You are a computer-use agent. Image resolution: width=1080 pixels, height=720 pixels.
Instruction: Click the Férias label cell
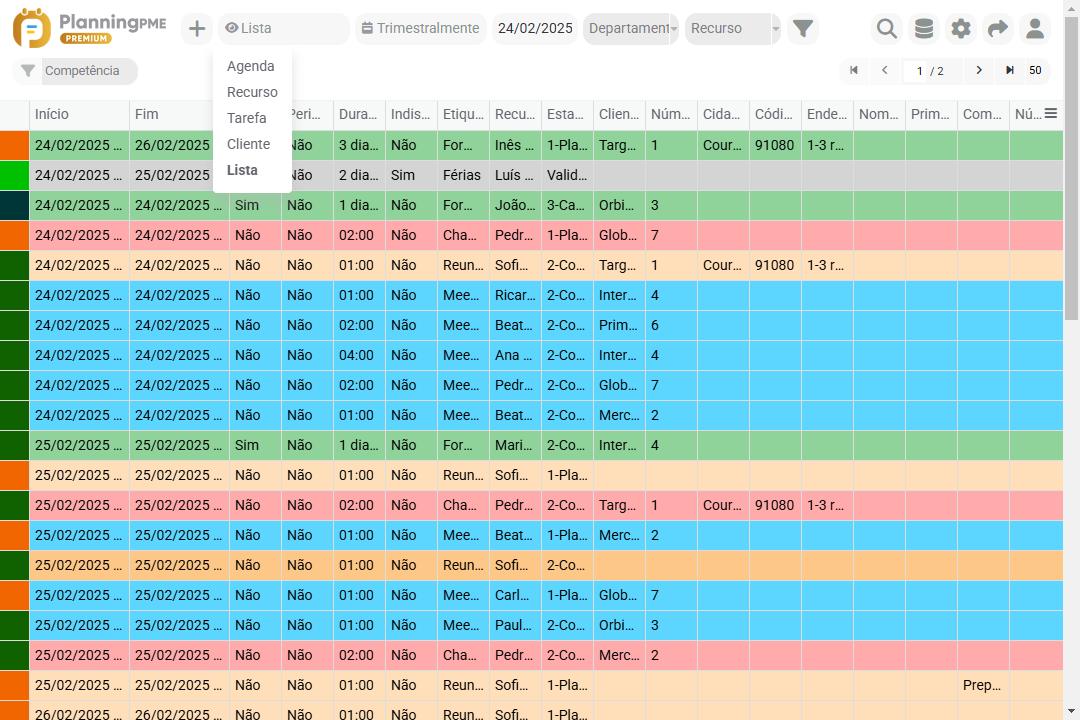pyautogui.click(x=463, y=175)
